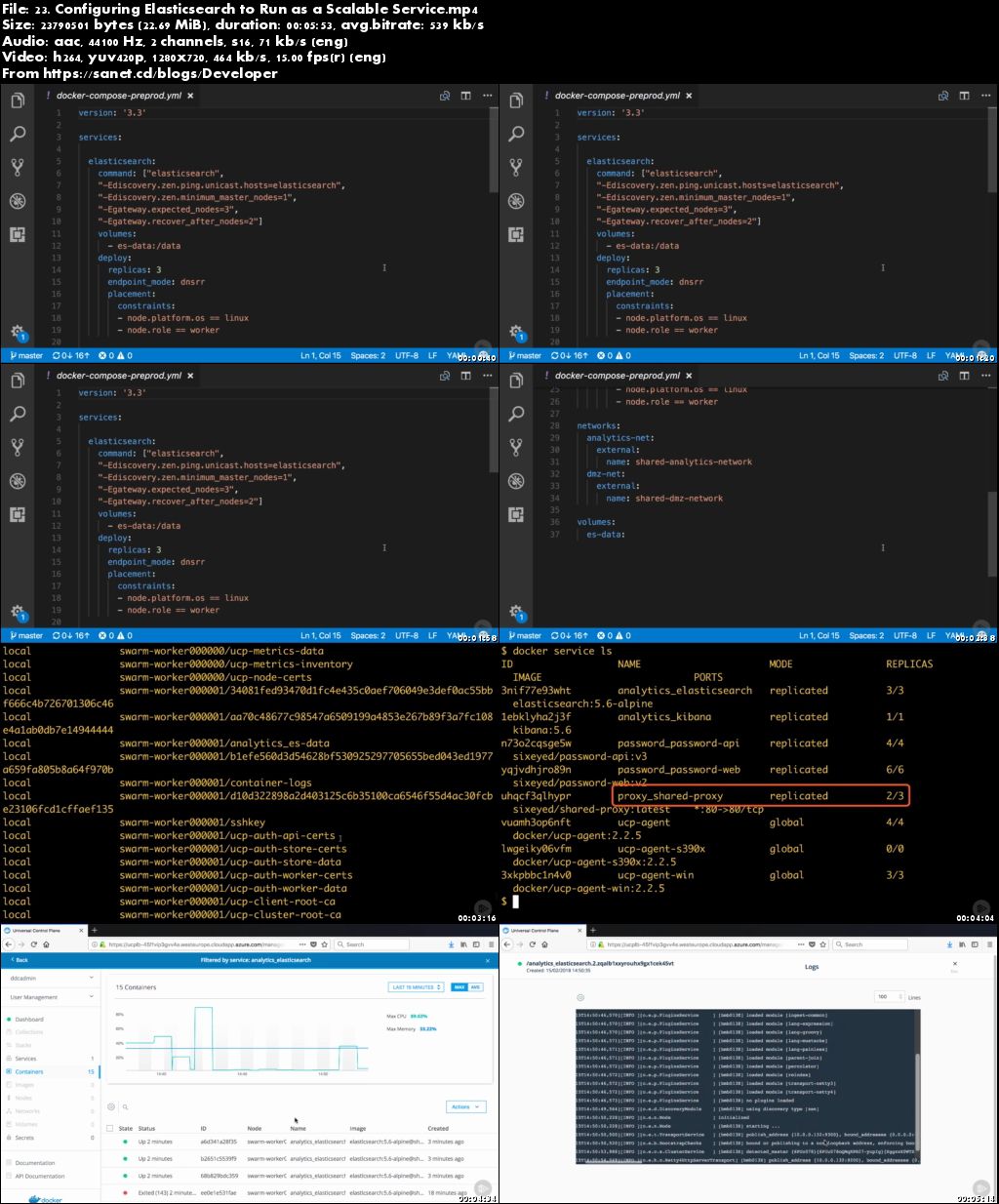Open Debug icon in the 00:00:40 VS Code frame
The height and width of the screenshot is (1204, 999).
coord(18,201)
